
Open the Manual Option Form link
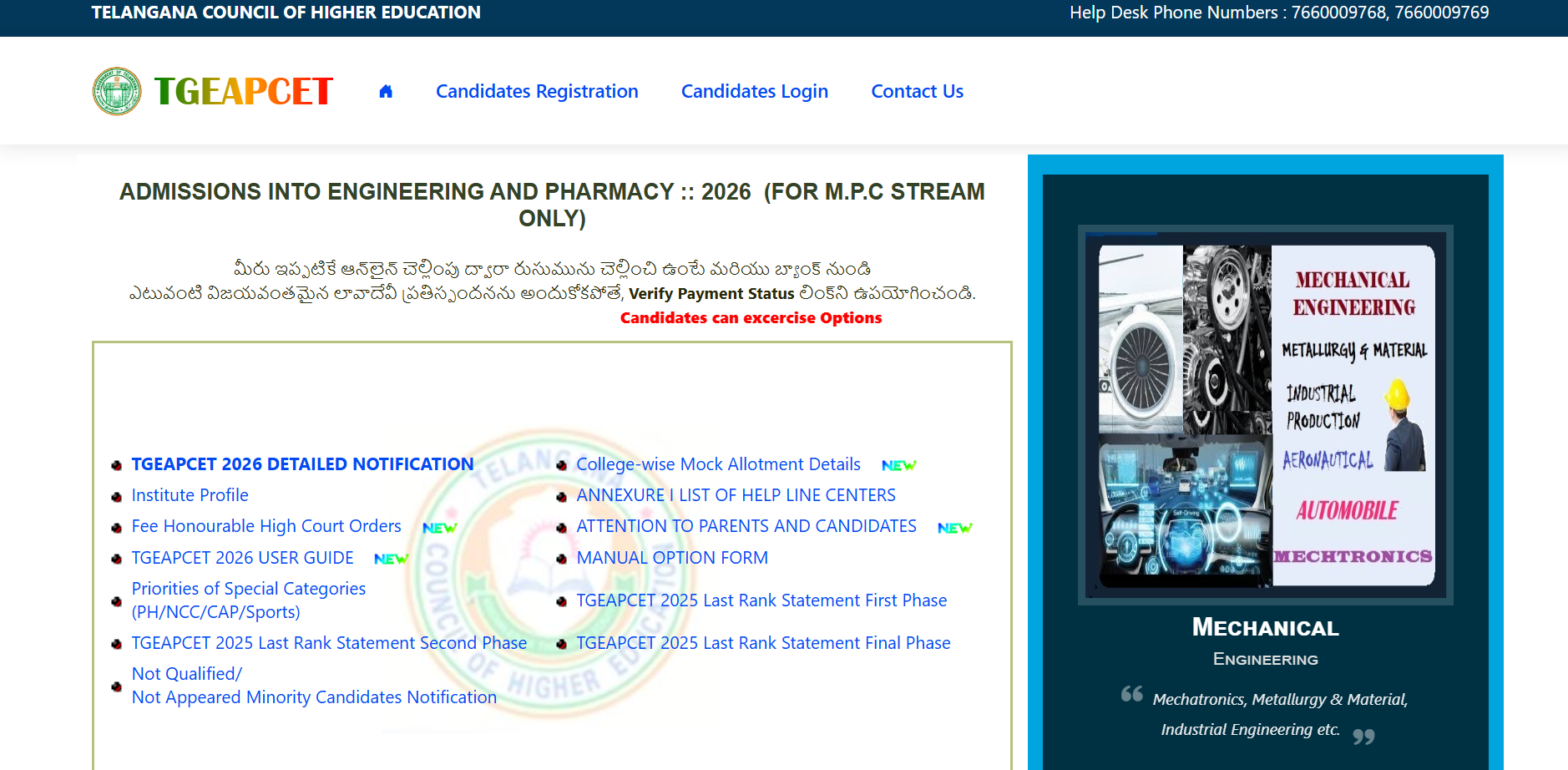(x=672, y=558)
